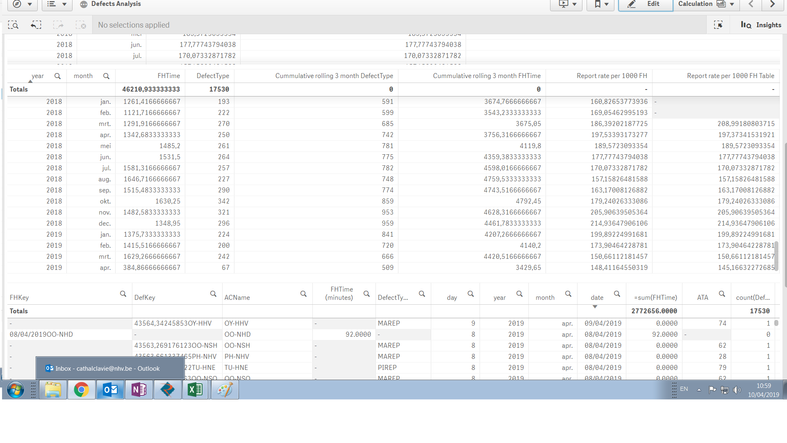The width and height of the screenshot is (787, 443).
Task: Open Windows Start menu
Action: click(15, 390)
